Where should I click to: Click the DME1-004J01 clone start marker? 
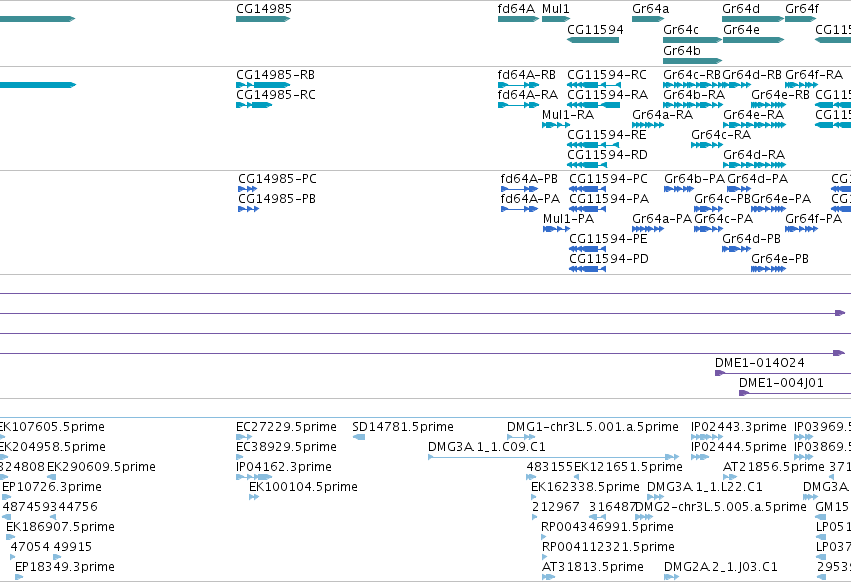tap(744, 393)
